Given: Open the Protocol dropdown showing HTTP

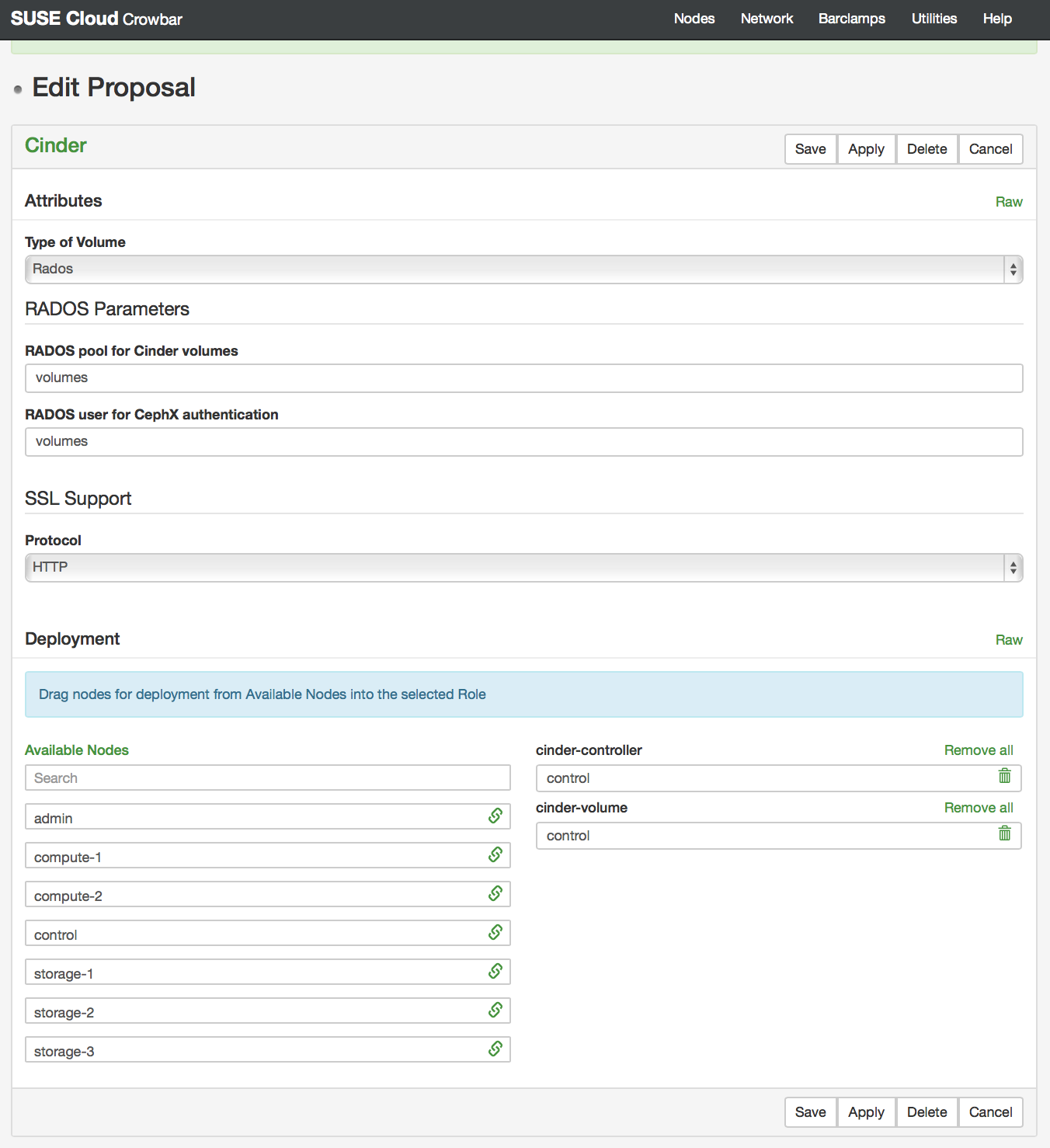Looking at the screenshot, I should 523,568.
